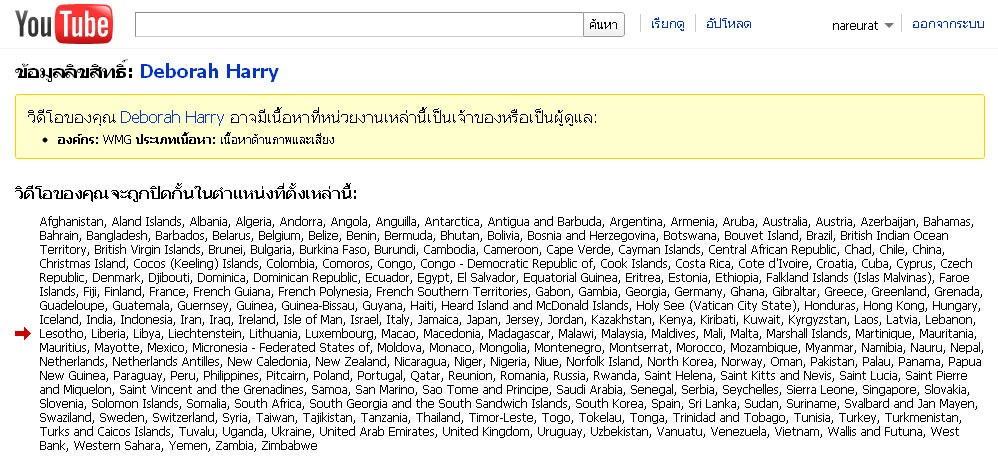
Task: Click 'Saint Kitts and Nevis' in the list
Action: tap(777, 376)
